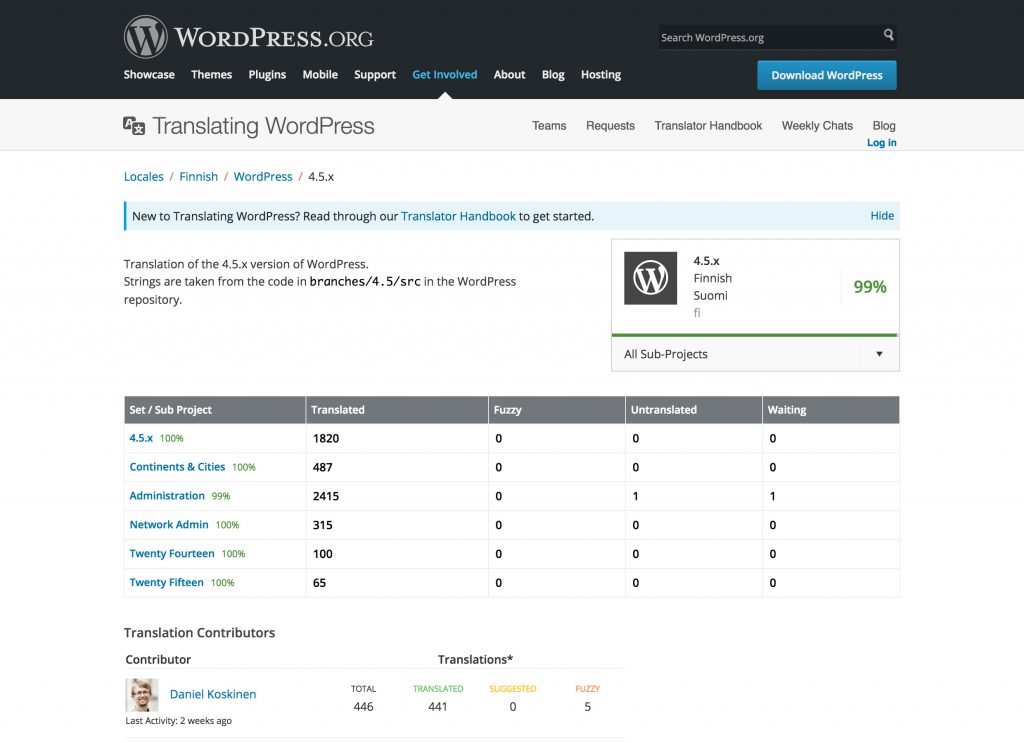Go to Finnish breadcrumb
The height and width of the screenshot is (743, 1024).
(199, 176)
